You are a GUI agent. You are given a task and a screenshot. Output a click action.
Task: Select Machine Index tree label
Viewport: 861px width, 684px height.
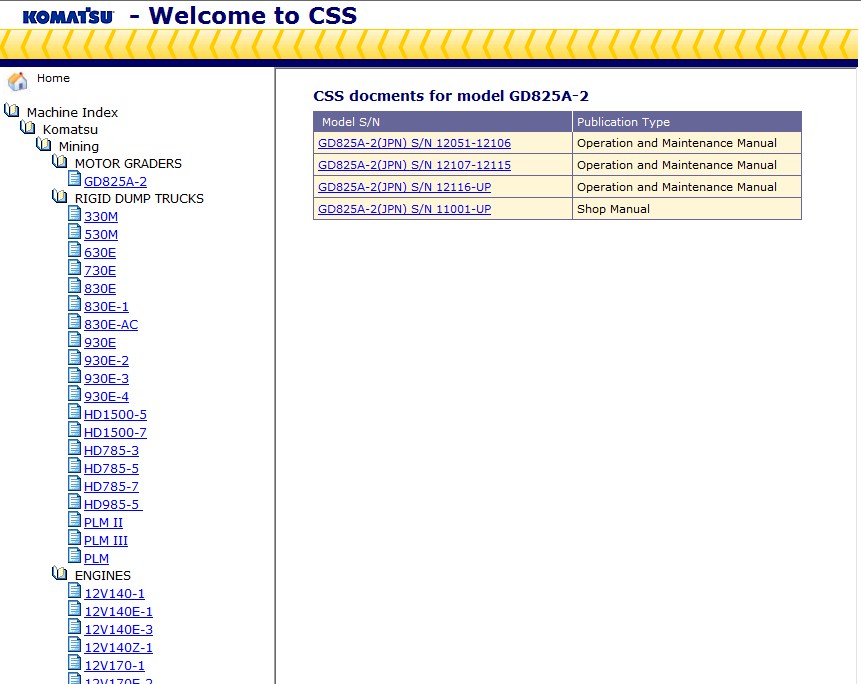click(72, 113)
